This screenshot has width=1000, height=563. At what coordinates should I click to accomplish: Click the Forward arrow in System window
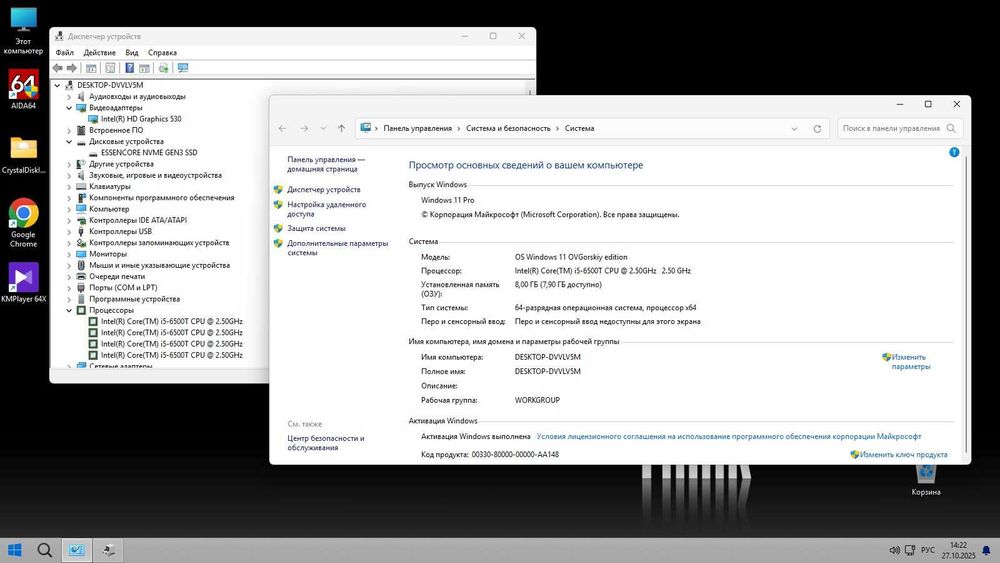click(304, 128)
